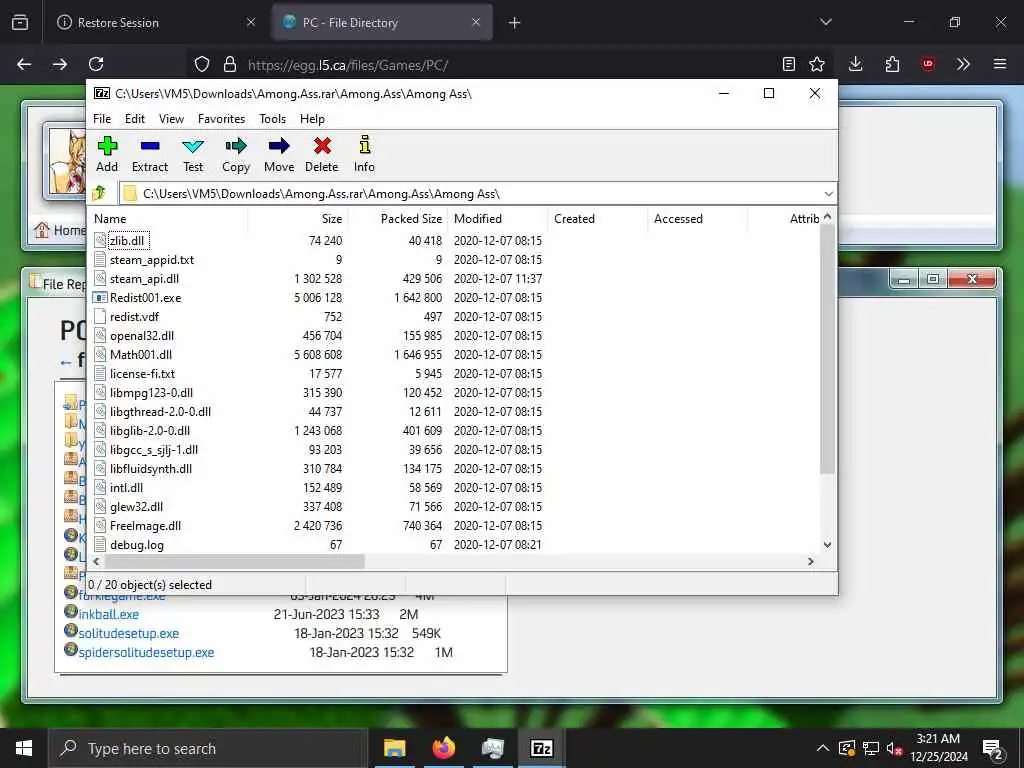Sort by Packed Size column header

398,219
